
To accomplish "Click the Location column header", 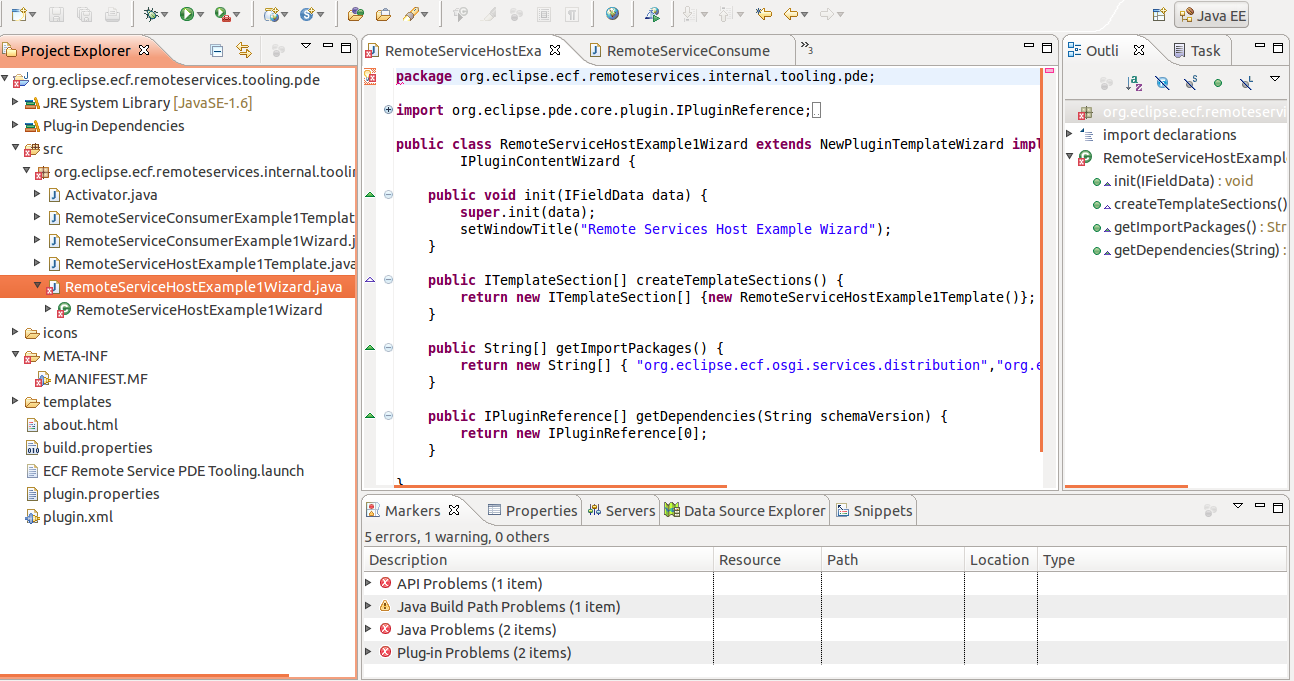I will (1000, 560).
